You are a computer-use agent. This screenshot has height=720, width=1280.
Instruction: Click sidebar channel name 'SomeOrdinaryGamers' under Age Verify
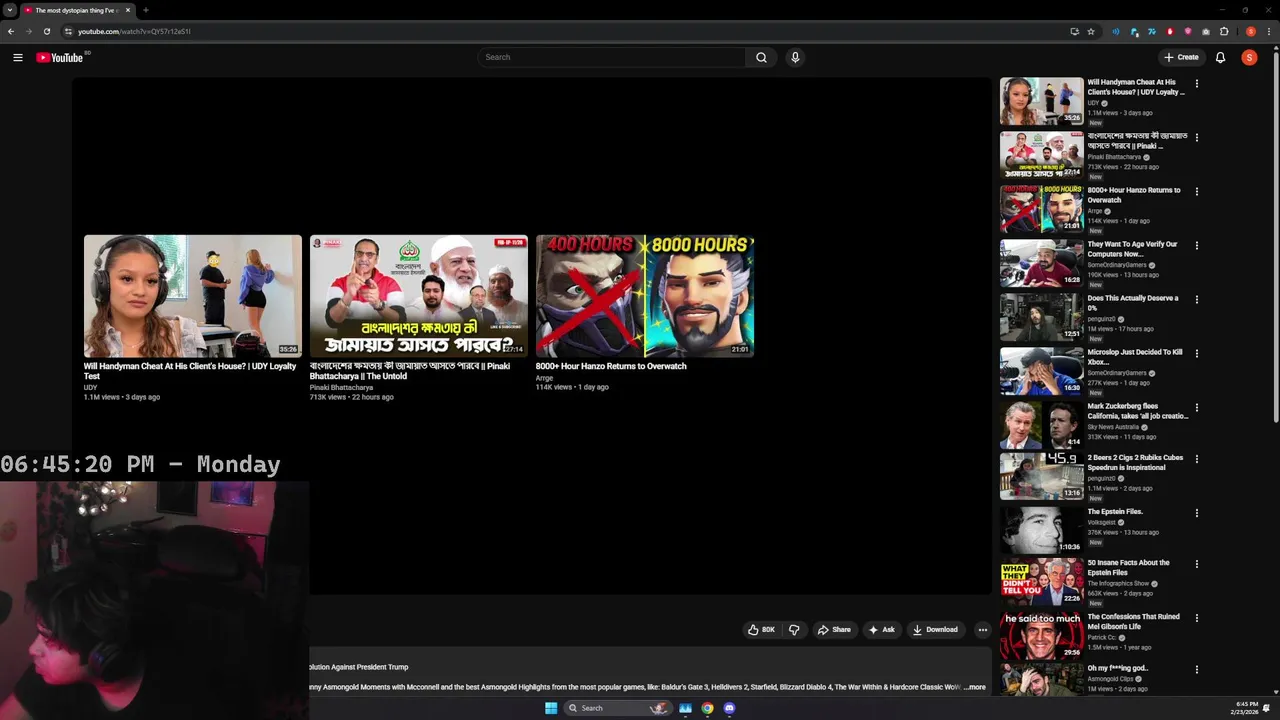[x=1117, y=265]
